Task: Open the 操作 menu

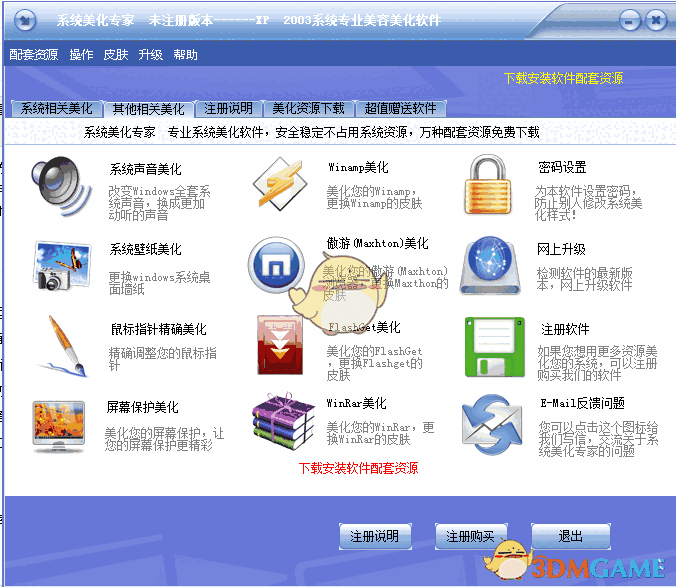Action: pos(81,54)
